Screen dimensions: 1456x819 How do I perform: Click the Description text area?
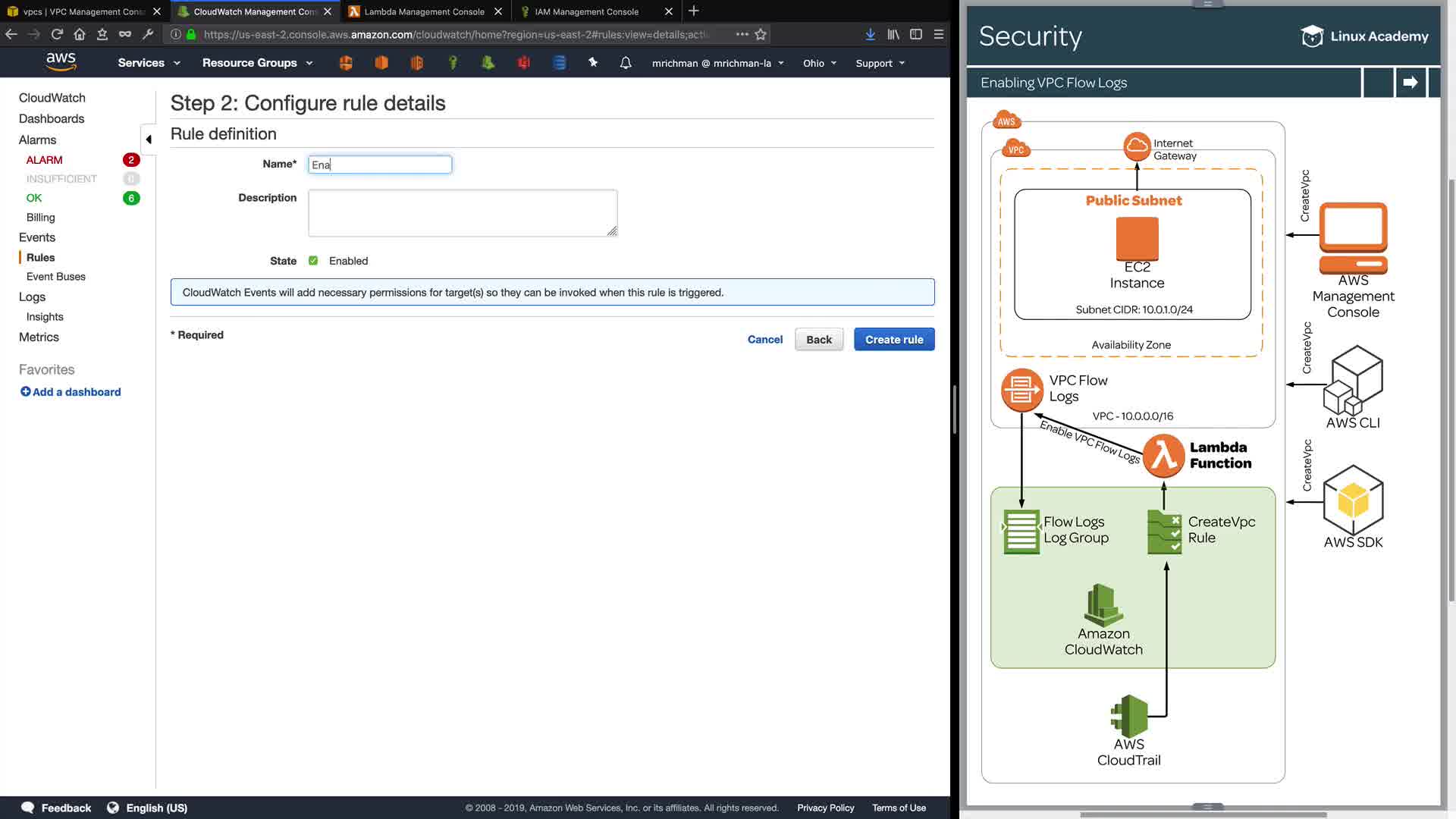pos(463,213)
